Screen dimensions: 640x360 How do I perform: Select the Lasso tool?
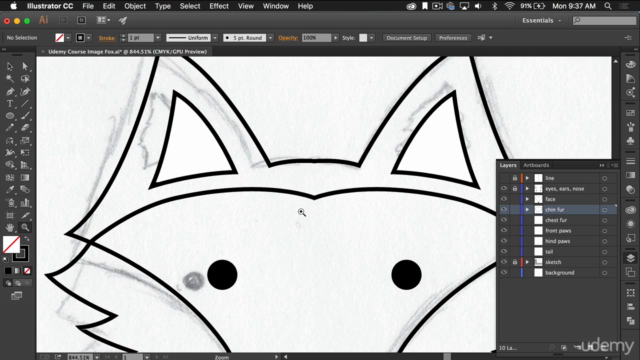pos(25,79)
